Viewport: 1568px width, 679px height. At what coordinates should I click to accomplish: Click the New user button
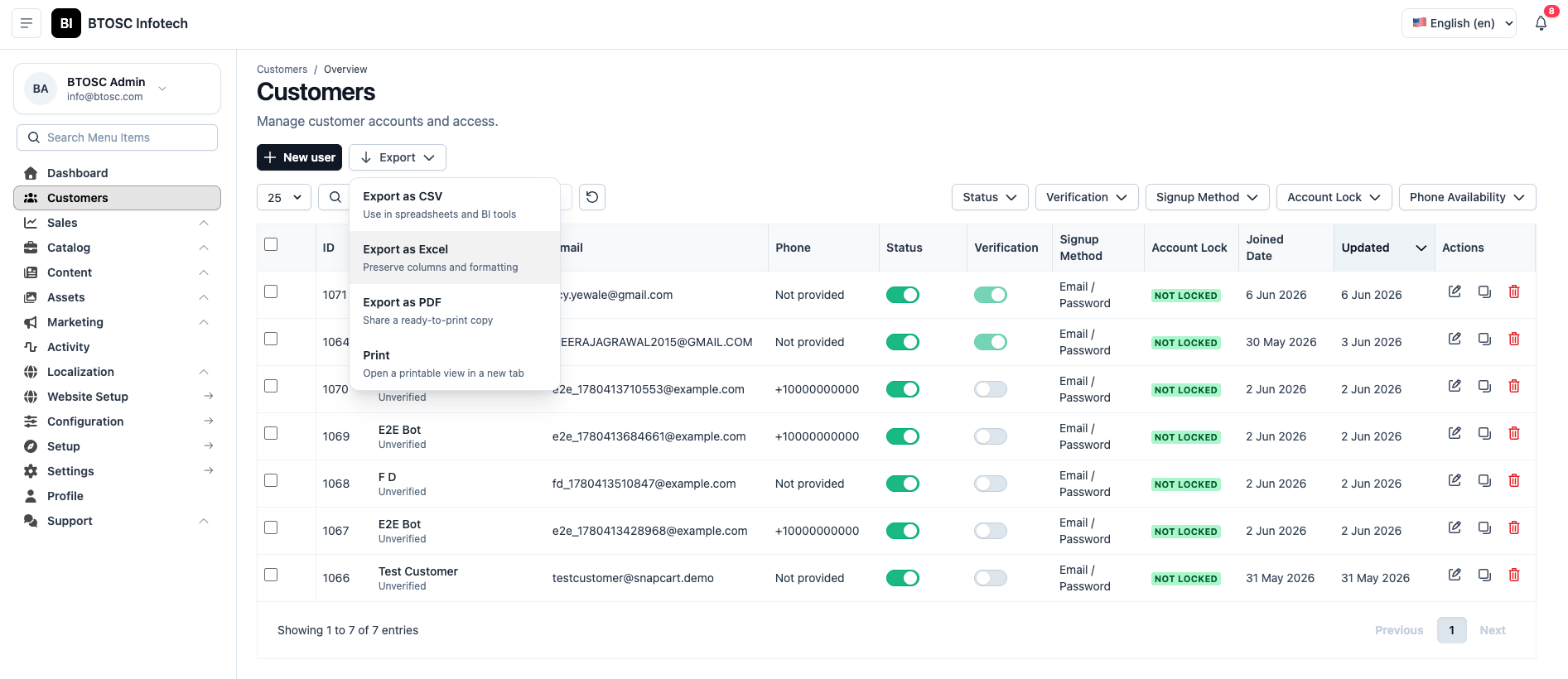point(299,157)
